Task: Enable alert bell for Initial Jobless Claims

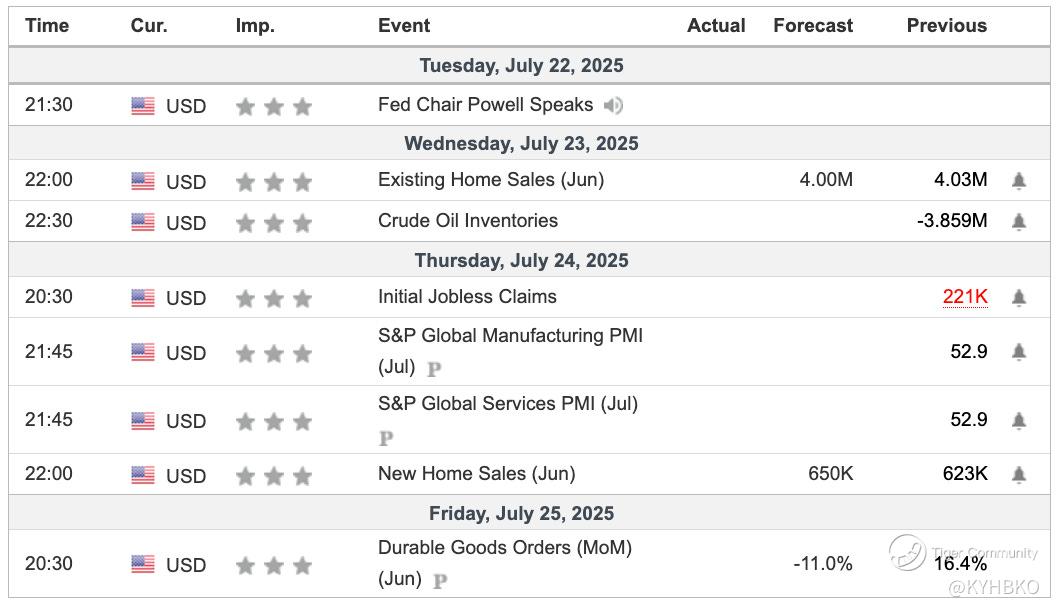Action: tap(1018, 297)
